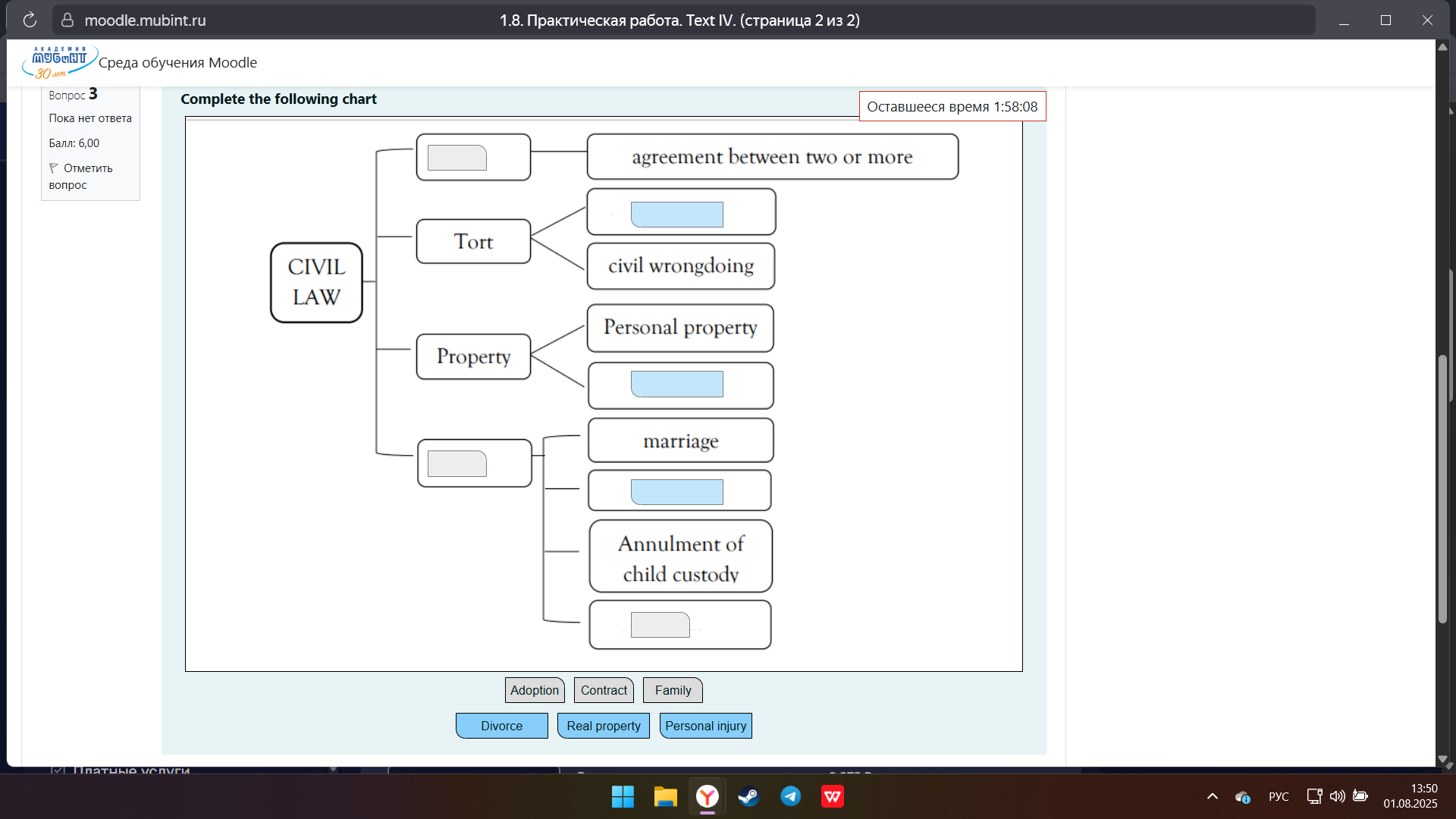Select the Contract answer tile
Screen dimensions: 1456x819
point(604,690)
